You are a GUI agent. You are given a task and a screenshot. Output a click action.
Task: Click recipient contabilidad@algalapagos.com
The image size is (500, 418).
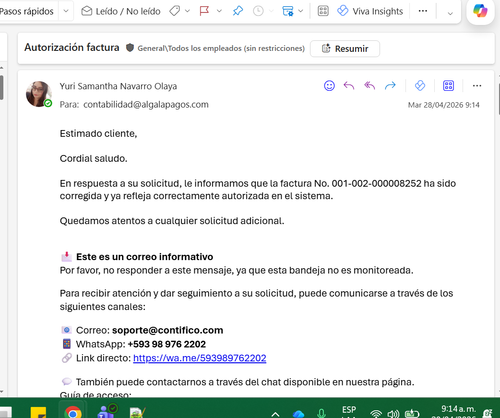point(146,105)
